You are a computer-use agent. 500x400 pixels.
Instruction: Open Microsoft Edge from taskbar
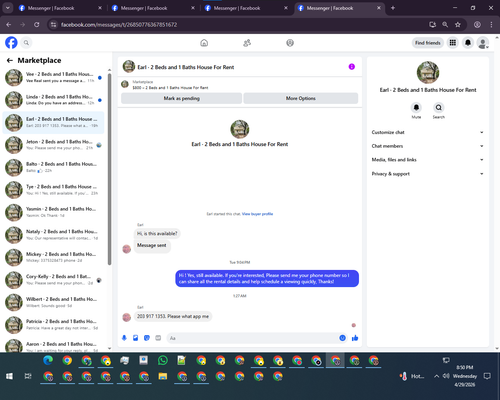pyautogui.click(x=48, y=360)
